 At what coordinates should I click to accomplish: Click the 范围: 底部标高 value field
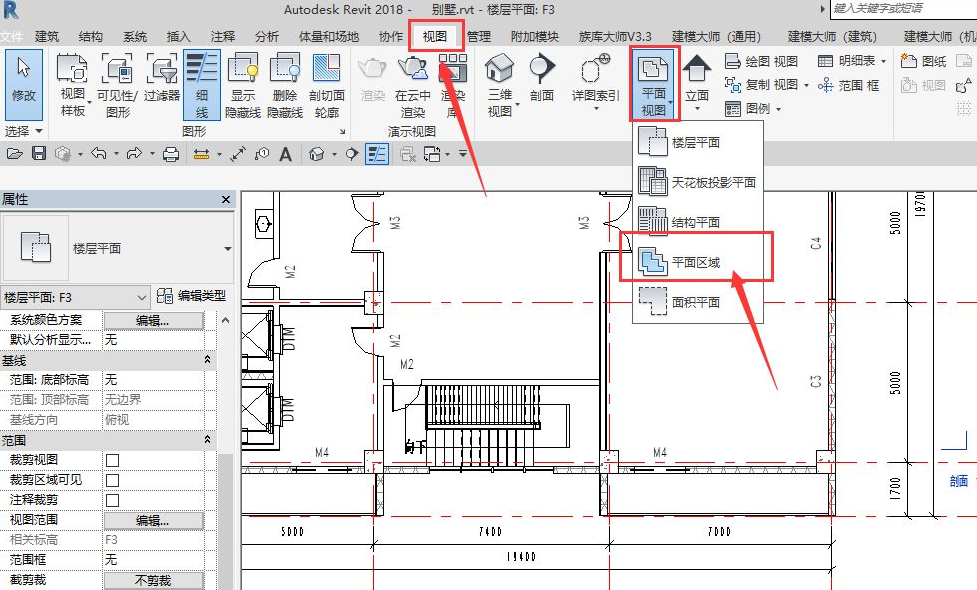[153, 379]
